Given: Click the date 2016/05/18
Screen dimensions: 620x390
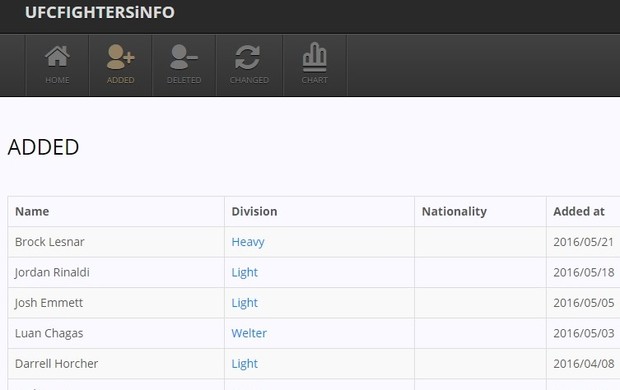Looking at the screenshot, I should [584, 272].
